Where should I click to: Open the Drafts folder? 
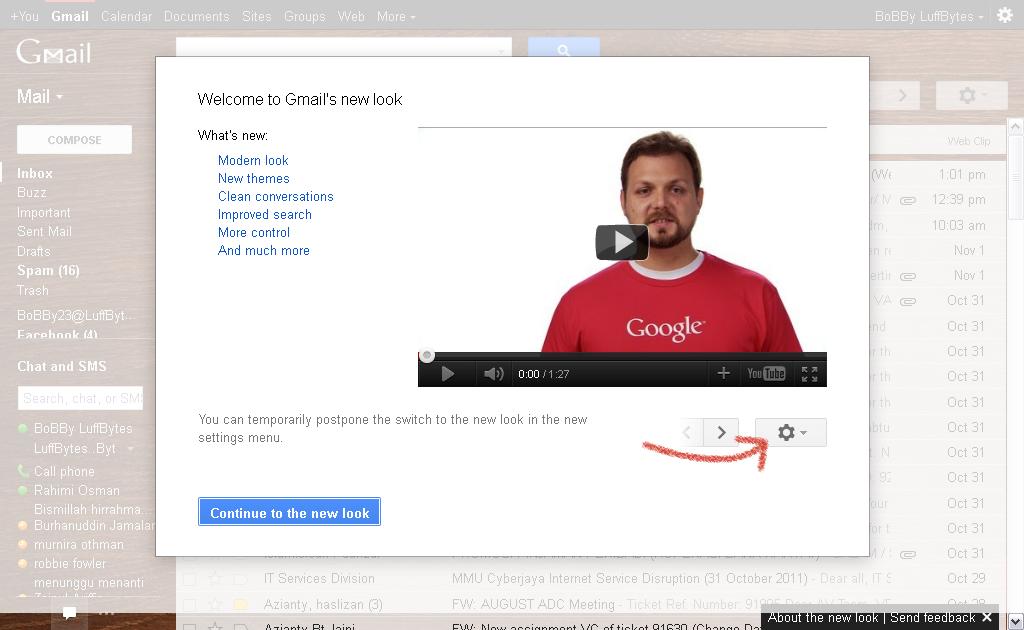tap(33, 251)
